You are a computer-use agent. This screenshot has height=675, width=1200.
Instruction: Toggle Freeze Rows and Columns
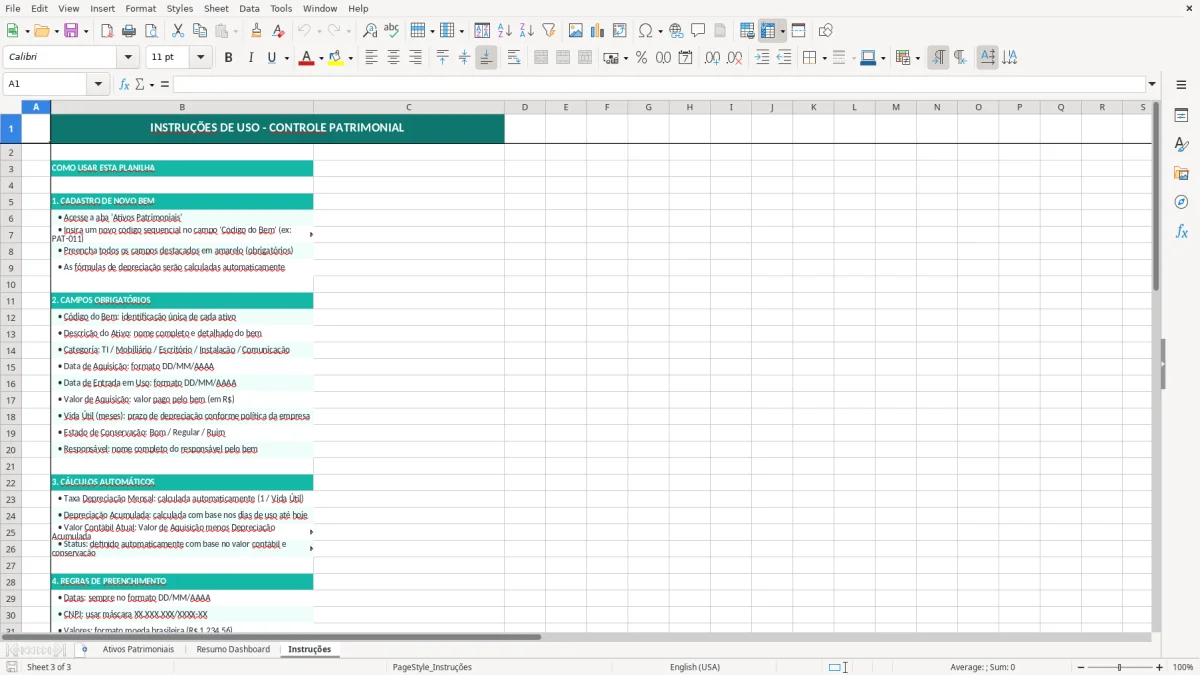click(767, 31)
